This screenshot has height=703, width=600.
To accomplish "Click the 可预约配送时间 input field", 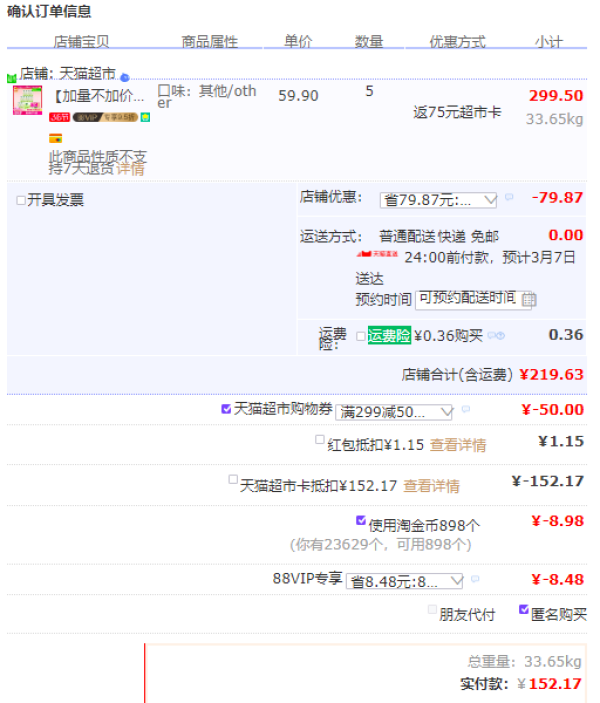I will [x=474, y=299].
